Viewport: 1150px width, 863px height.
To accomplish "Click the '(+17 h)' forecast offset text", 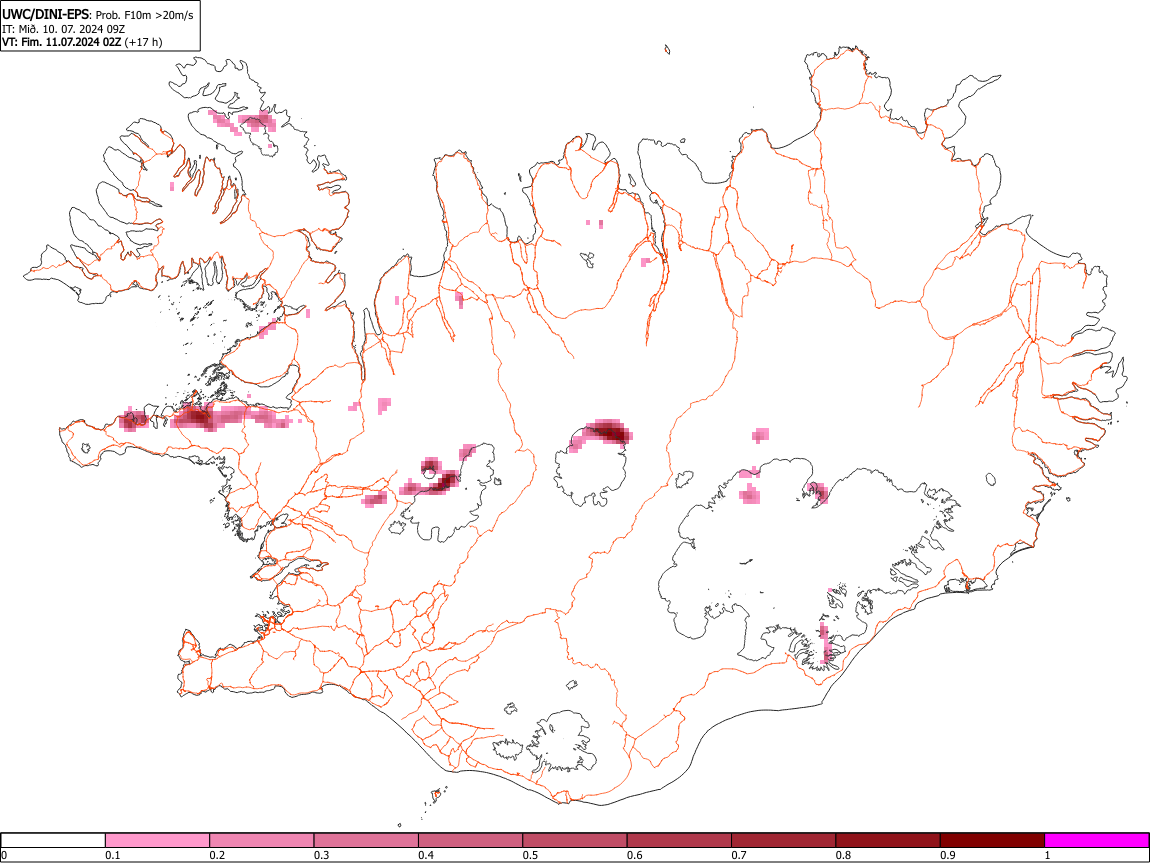I will point(144,42).
